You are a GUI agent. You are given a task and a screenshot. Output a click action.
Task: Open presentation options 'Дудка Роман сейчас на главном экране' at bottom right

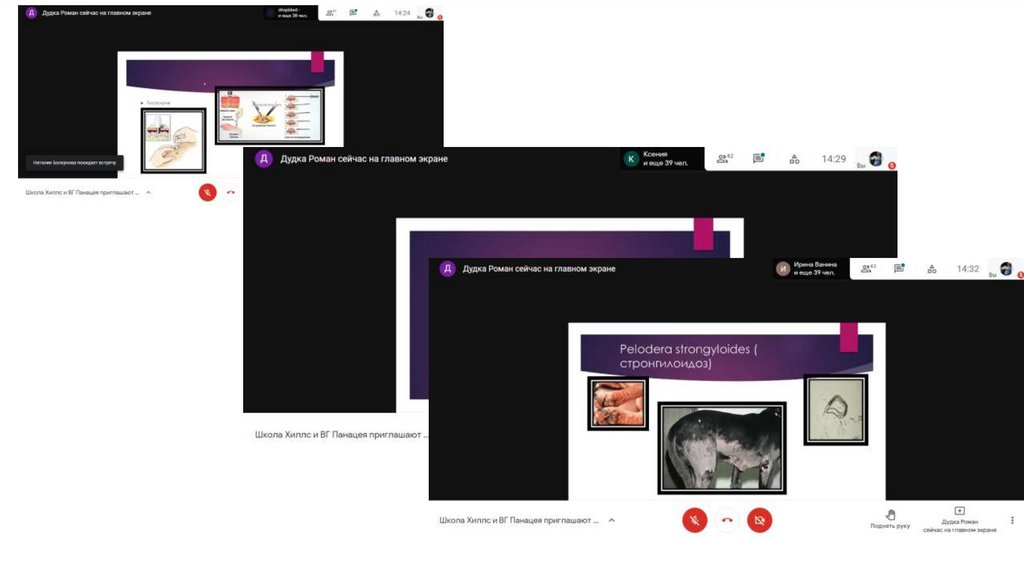click(x=959, y=520)
